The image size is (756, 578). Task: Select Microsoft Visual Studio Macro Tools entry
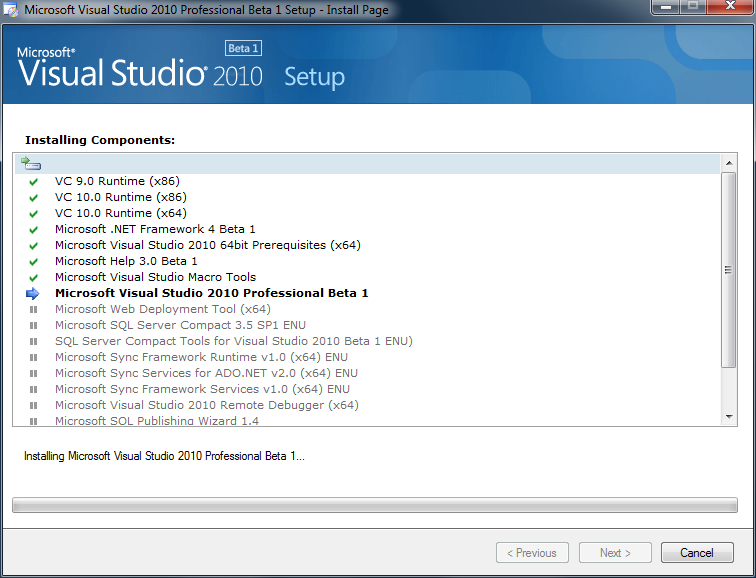coord(155,277)
